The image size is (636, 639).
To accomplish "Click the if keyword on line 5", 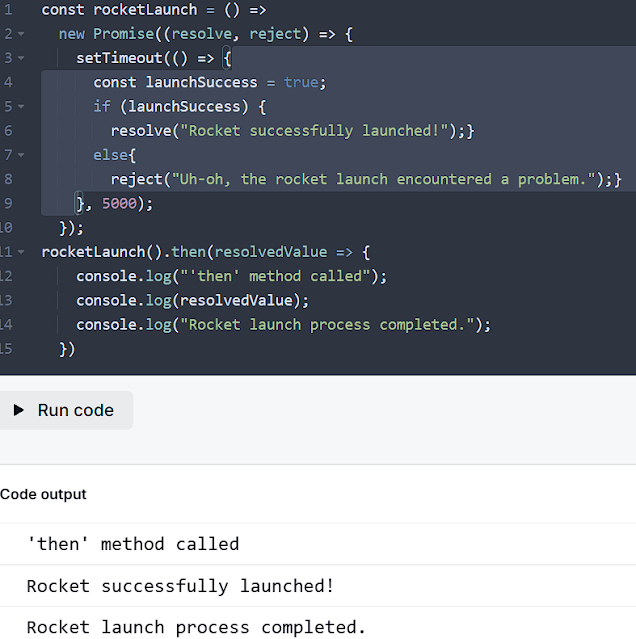I will click(x=102, y=107).
